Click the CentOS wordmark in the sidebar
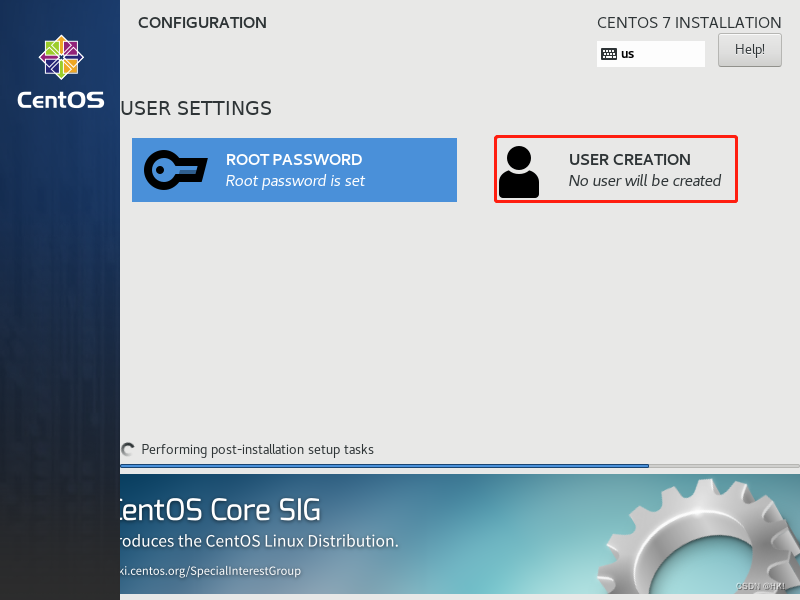The image size is (800, 600). point(61,100)
